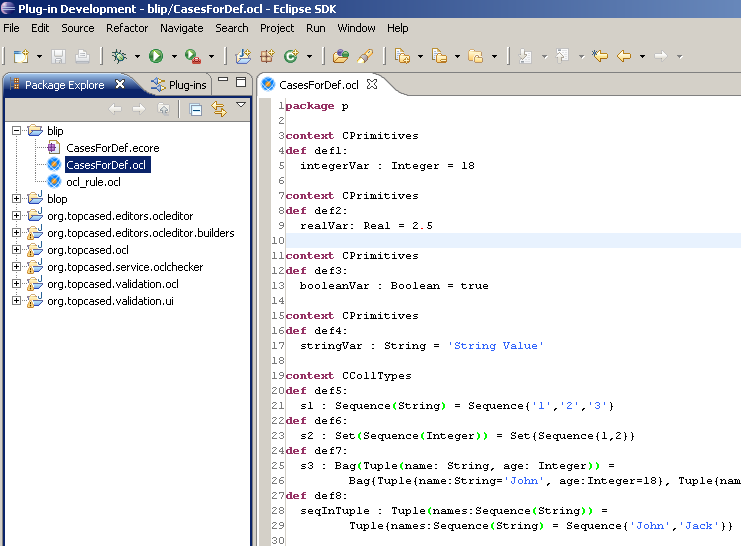Expand org.topcased.validation.ui project
741x546 pixels.
[17, 301]
